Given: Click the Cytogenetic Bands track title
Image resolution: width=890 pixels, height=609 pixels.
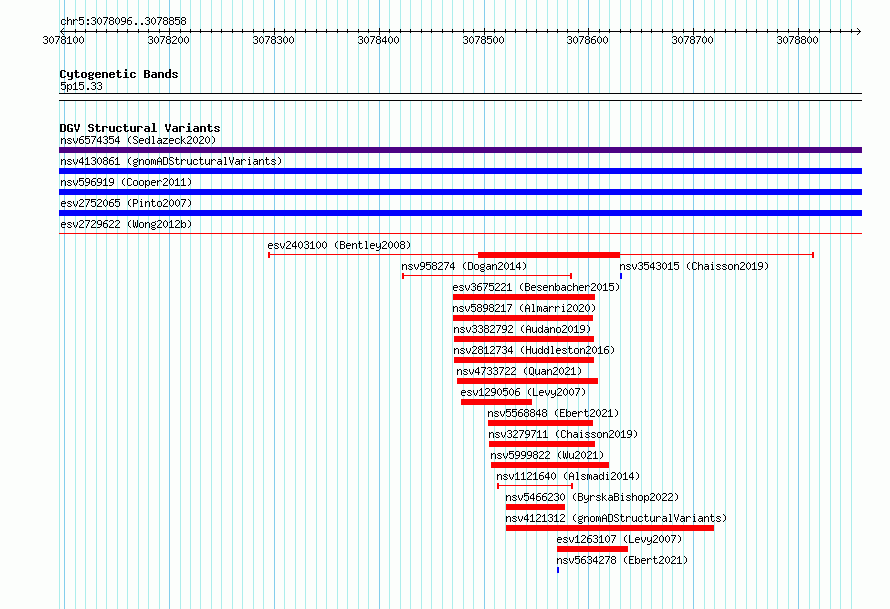Looking at the screenshot, I should click(x=119, y=74).
